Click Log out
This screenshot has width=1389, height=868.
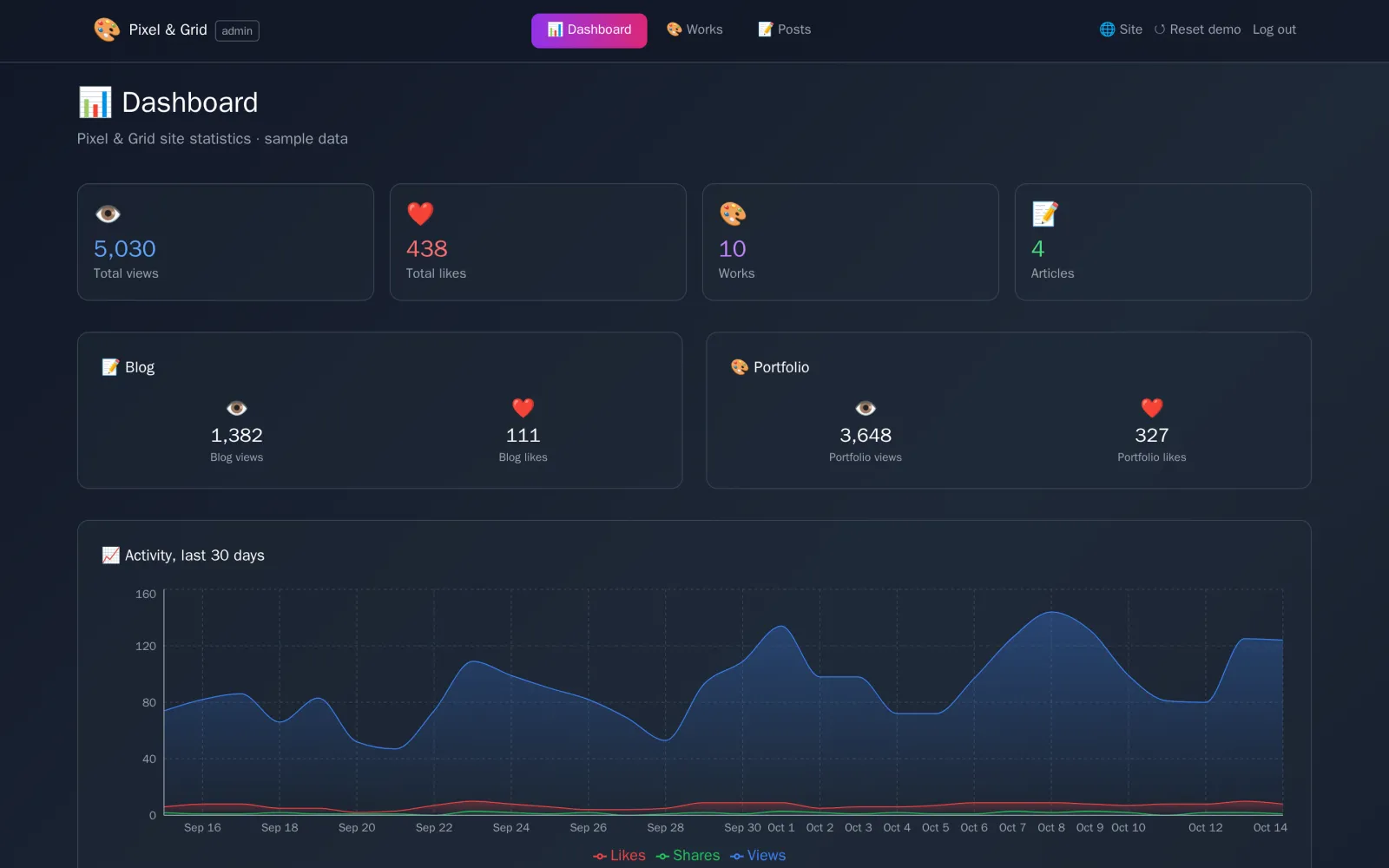[x=1274, y=30]
